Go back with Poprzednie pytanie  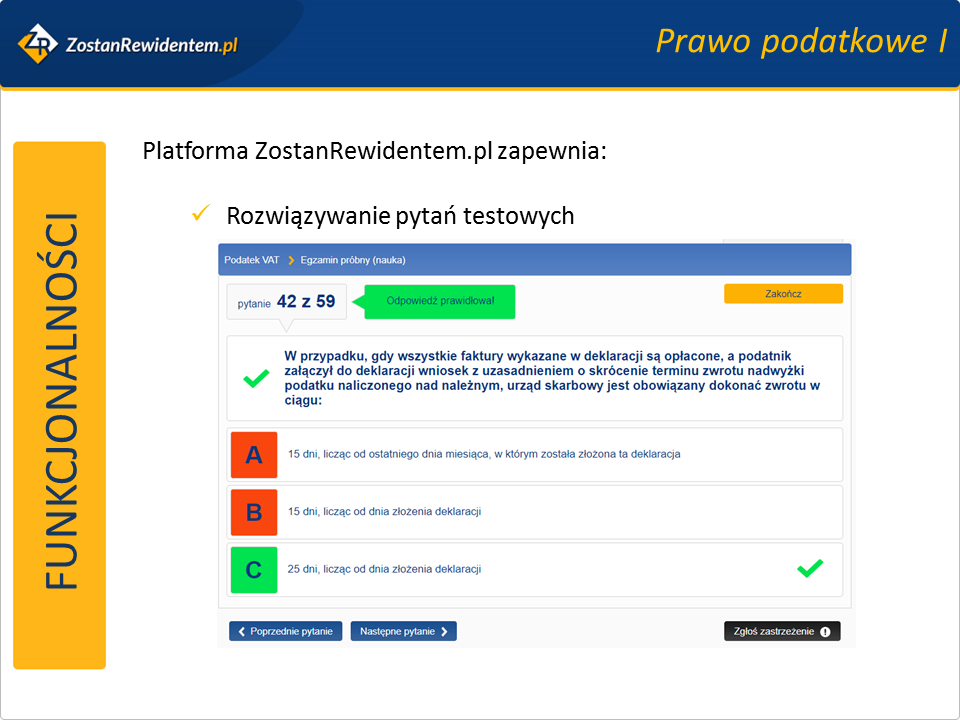pyautogui.click(x=286, y=632)
